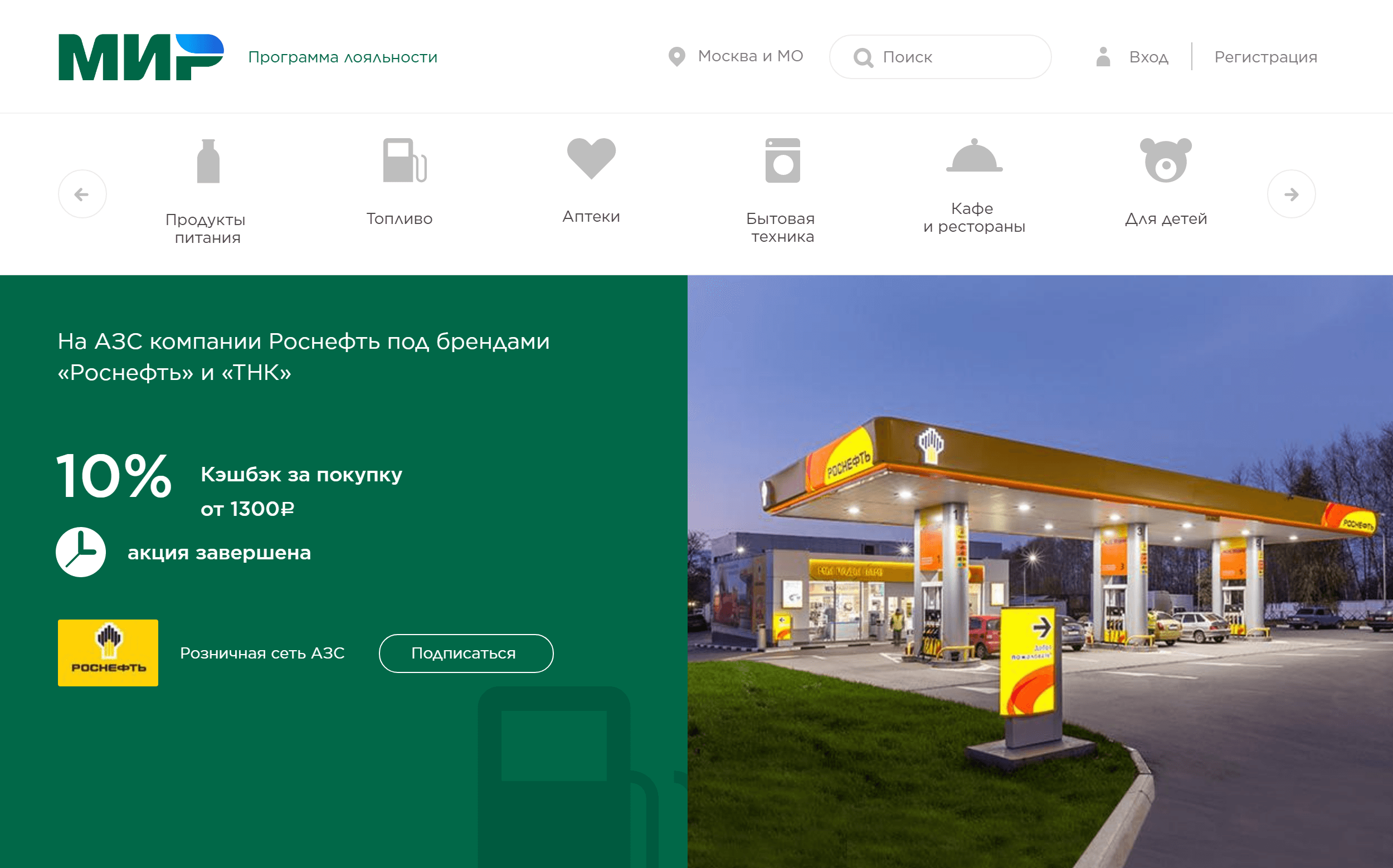Change region Москва и МО
The width and height of the screenshot is (1393, 868).
click(751, 56)
